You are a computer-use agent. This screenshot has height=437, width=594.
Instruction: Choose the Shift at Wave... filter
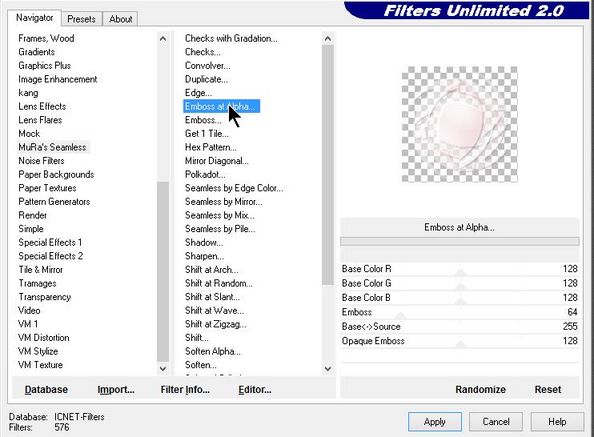[214, 311]
